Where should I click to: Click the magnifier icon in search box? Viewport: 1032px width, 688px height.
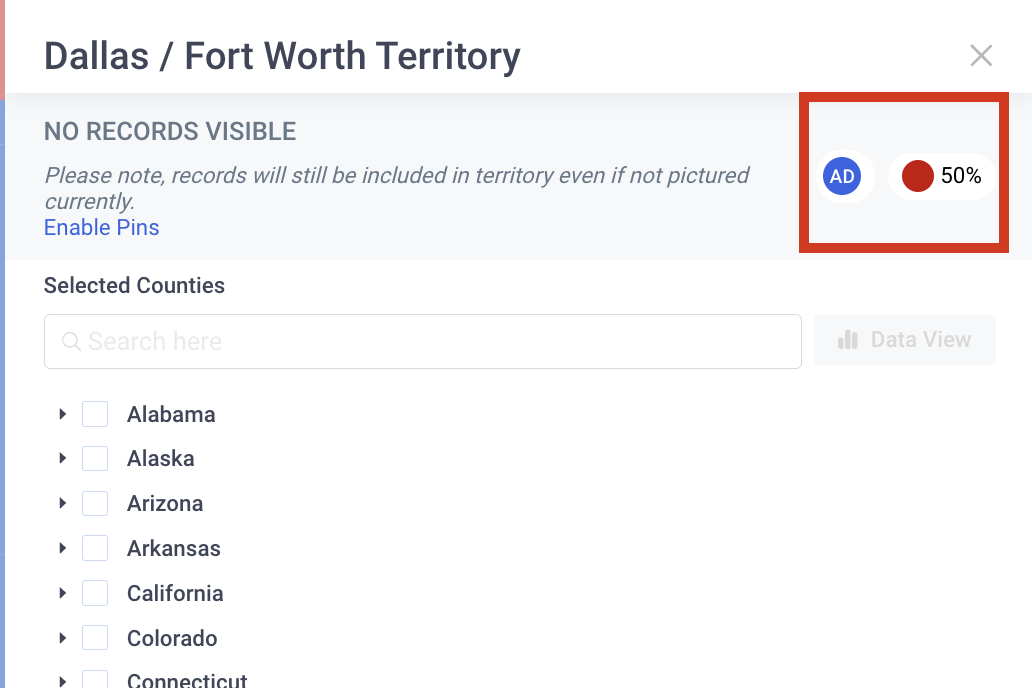[71, 342]
